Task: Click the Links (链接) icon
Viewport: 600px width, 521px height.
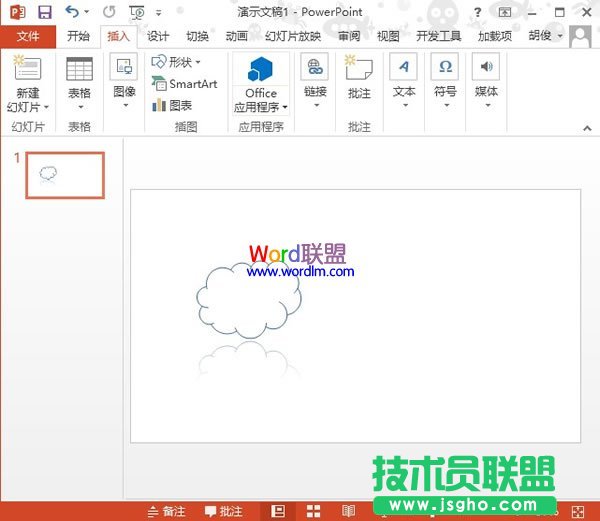Action: coord(315,82)
